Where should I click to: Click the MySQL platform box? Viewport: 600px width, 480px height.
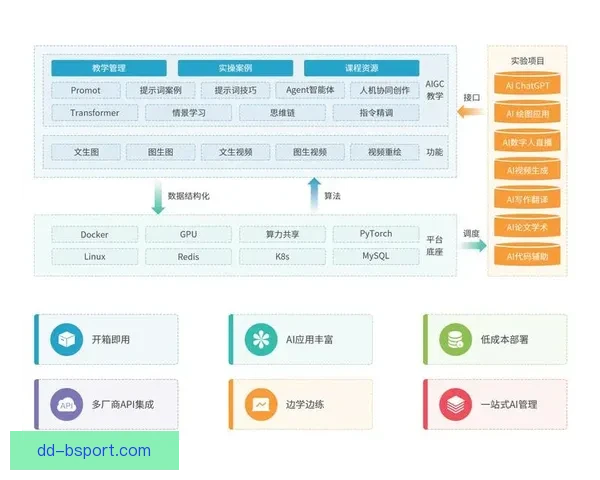(376, 256)
